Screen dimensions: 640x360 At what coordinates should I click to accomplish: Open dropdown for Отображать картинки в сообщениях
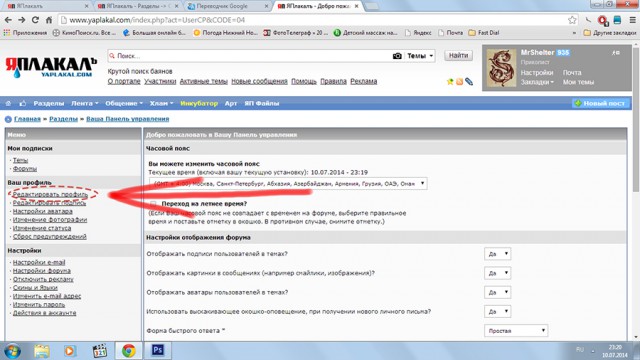498,273
